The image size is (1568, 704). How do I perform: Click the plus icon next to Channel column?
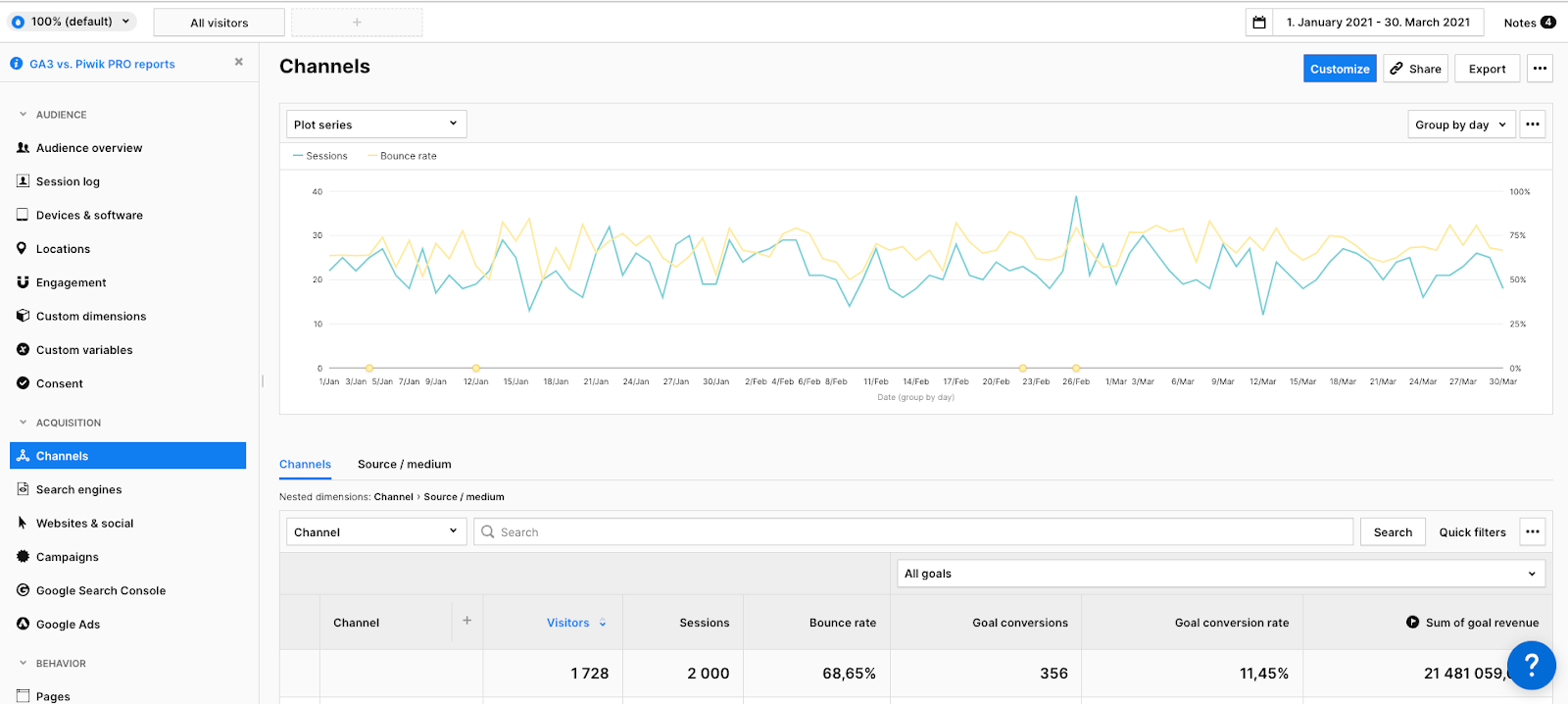(x=466, y=621)
